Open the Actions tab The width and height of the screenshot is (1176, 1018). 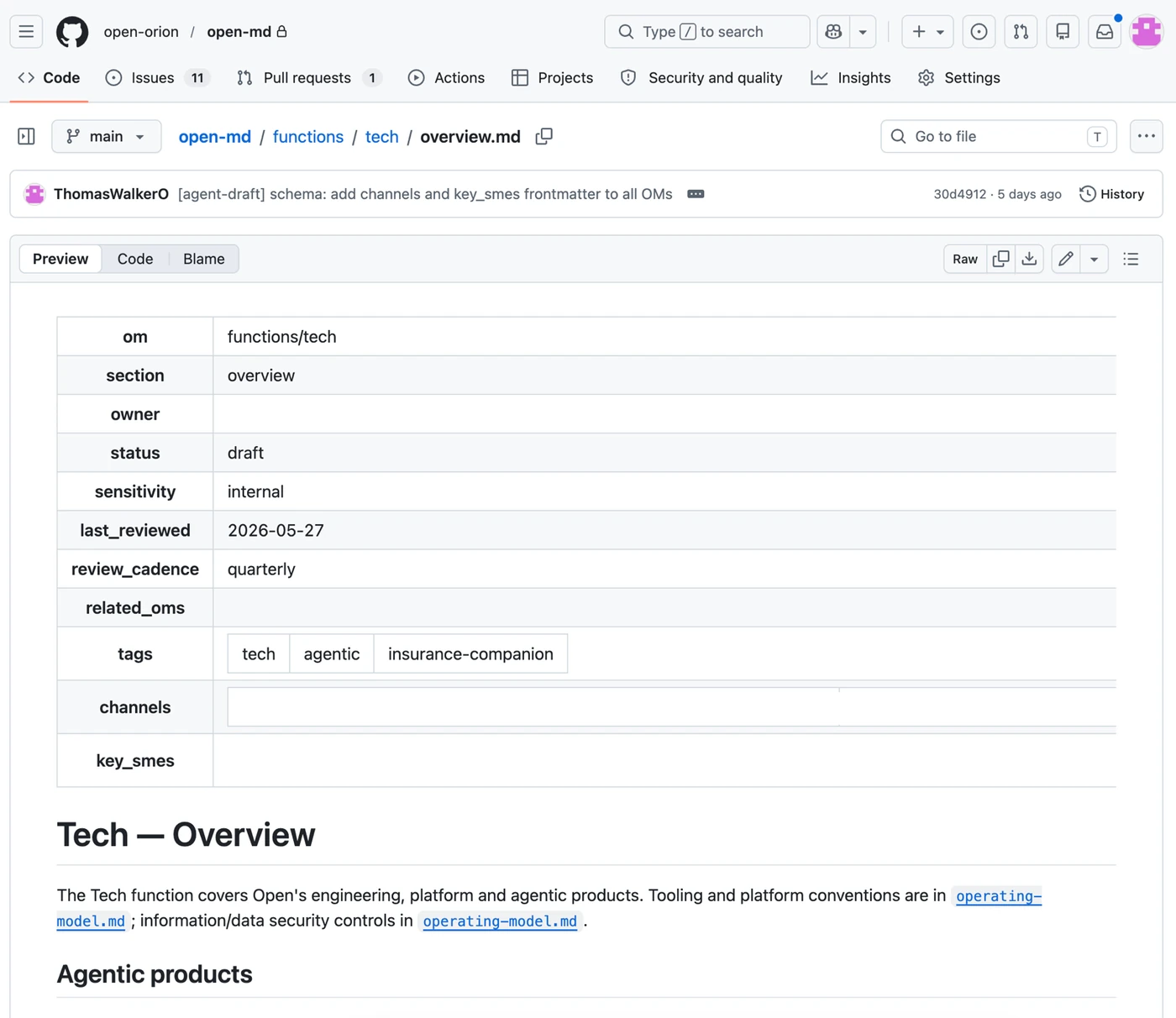(x=446, y=77)
